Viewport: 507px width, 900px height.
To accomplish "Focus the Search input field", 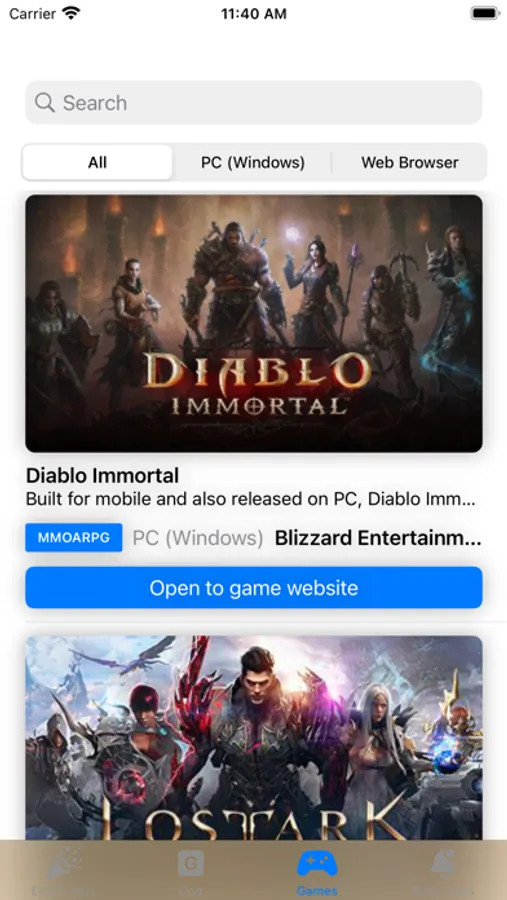I will point(254,103).
